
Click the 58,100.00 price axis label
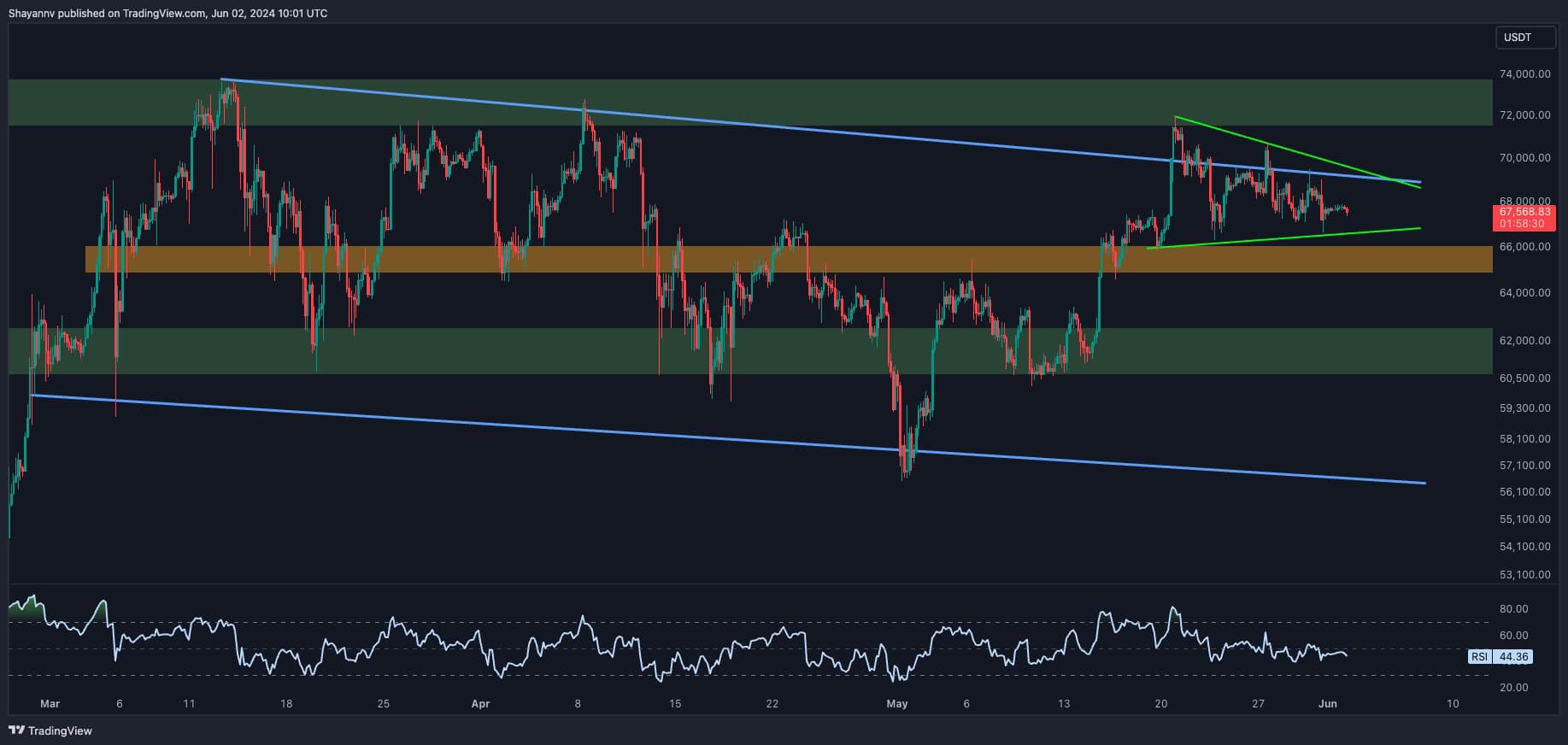click(x=1526, y=439)
